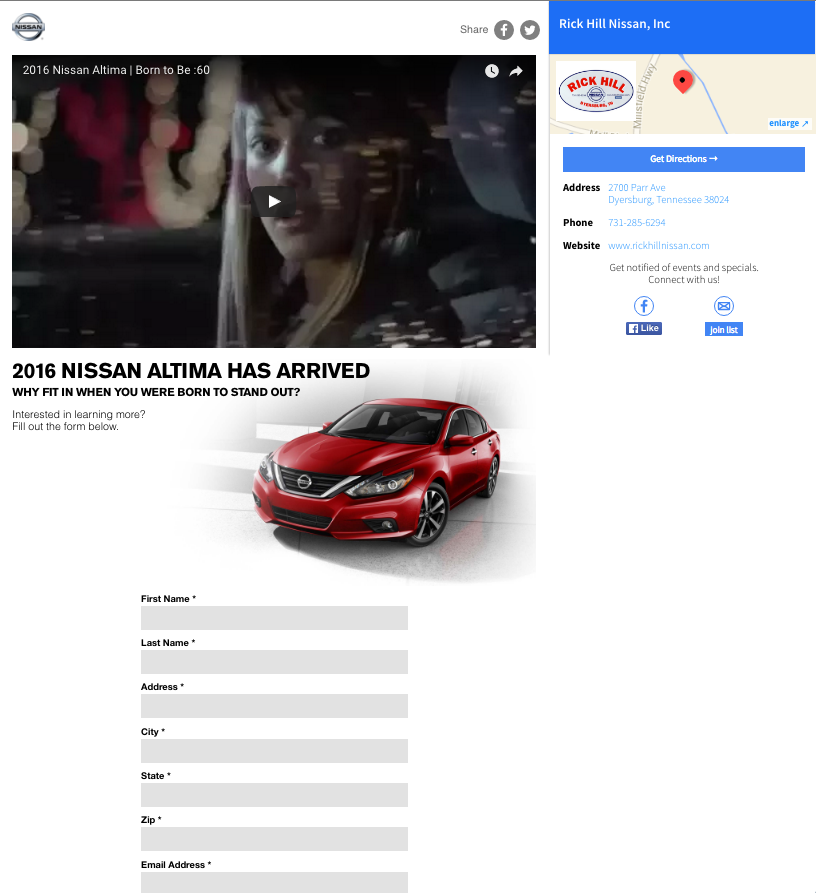Click the video share arrow icon
Image resolution: width=816 pixels, height=893 pixels.
(516, 71)
